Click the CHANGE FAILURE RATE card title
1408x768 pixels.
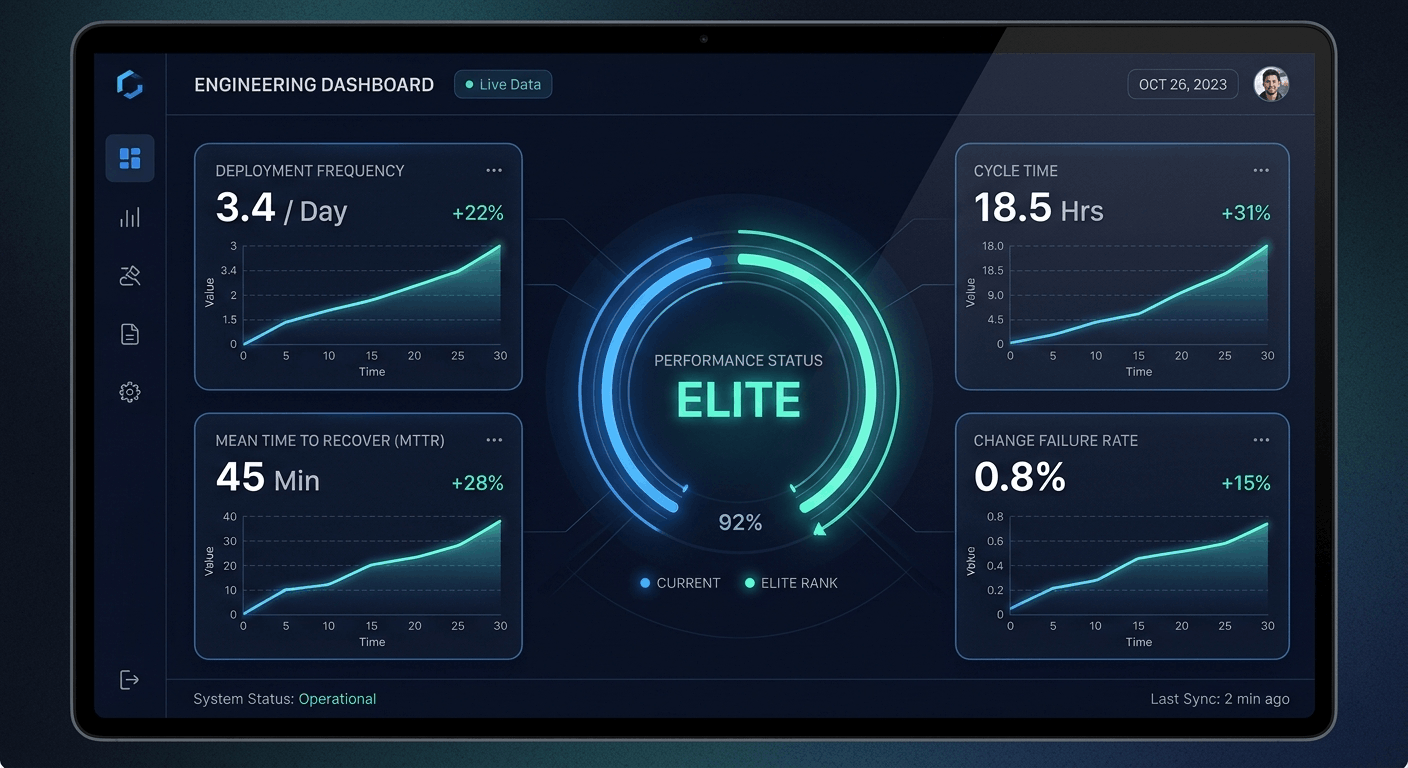click(1056, 440)
